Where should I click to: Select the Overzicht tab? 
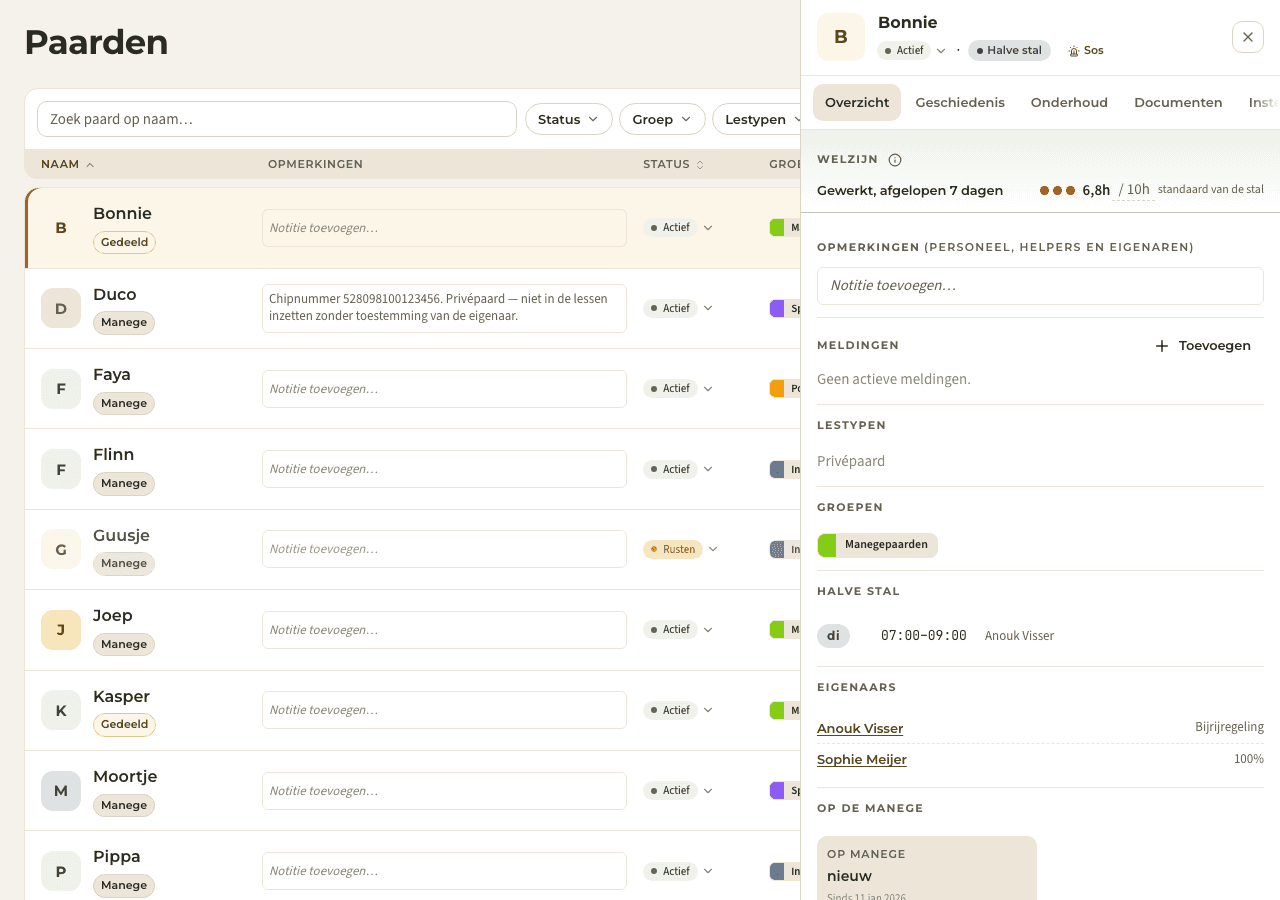[x=857, y=102]
